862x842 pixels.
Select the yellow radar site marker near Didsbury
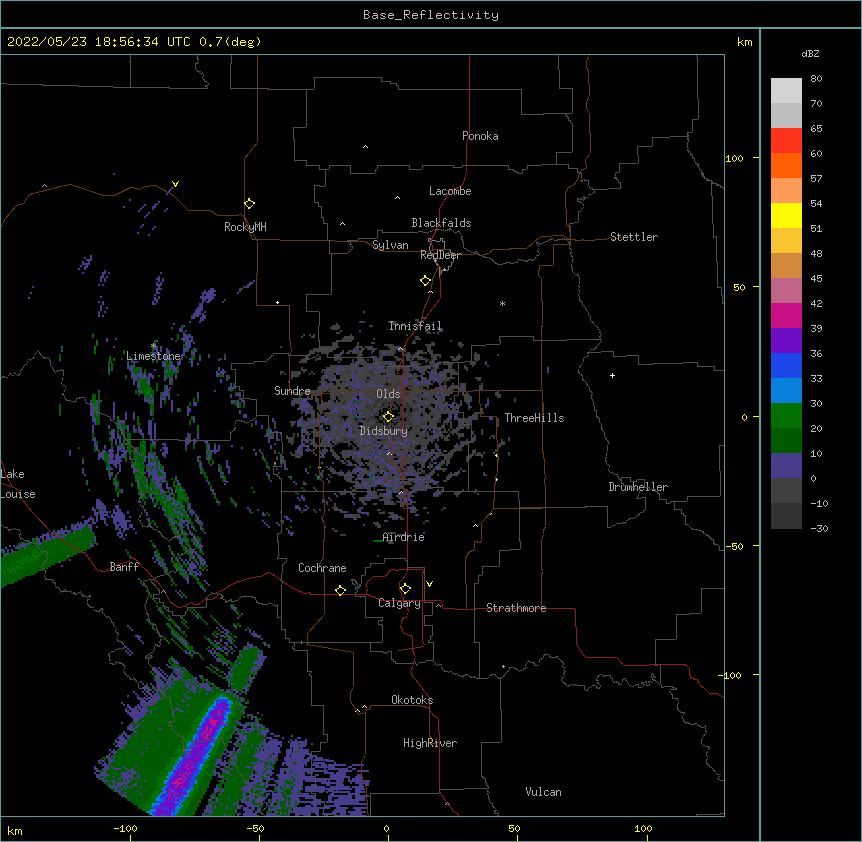[388, 416]
